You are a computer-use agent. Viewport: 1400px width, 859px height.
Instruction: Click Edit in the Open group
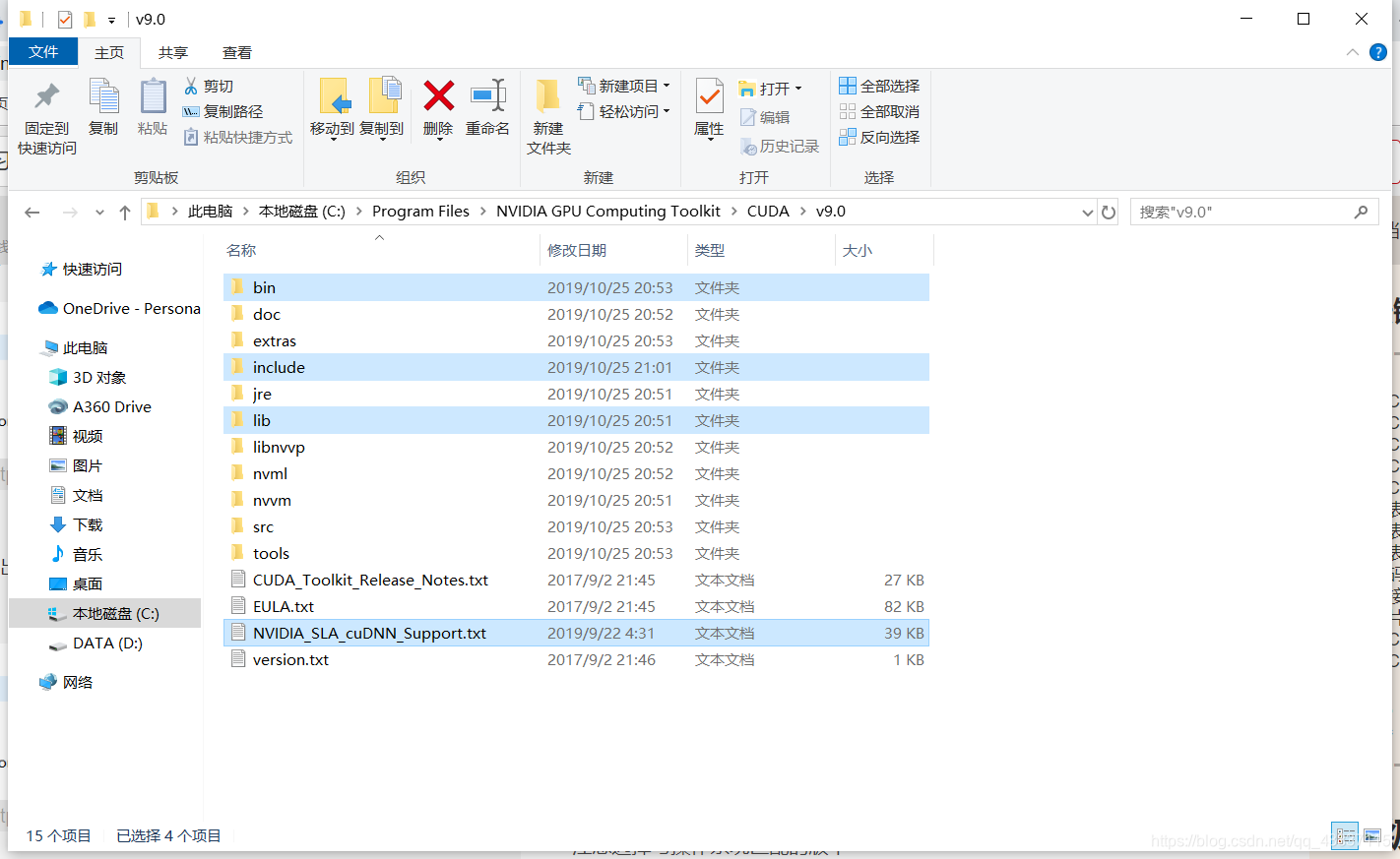[x=765, y=117]
